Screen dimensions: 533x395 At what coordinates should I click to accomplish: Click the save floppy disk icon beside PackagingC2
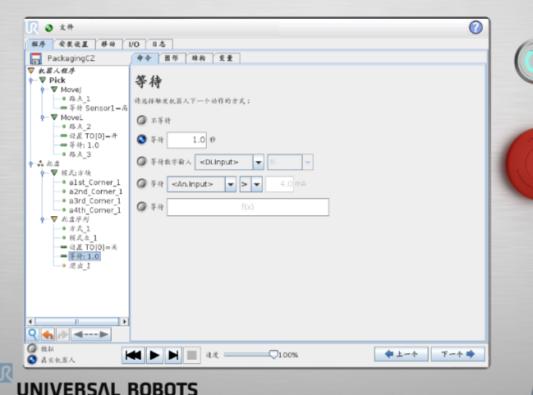click(36, 58)
